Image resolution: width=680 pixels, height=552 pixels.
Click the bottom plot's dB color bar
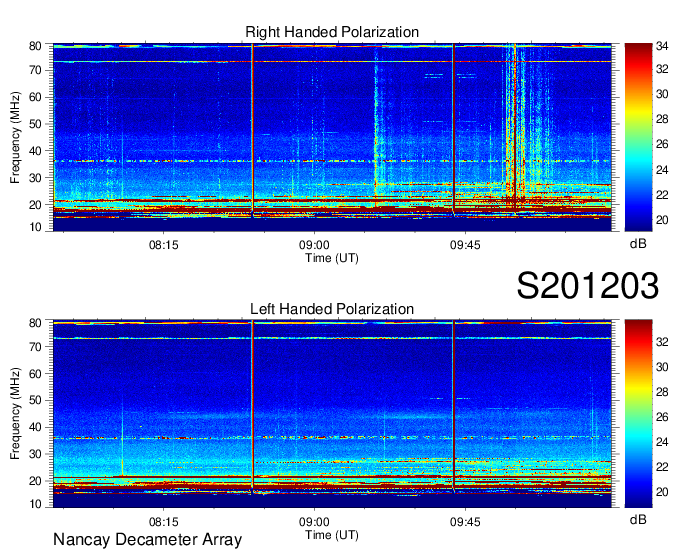coord(638,414)
